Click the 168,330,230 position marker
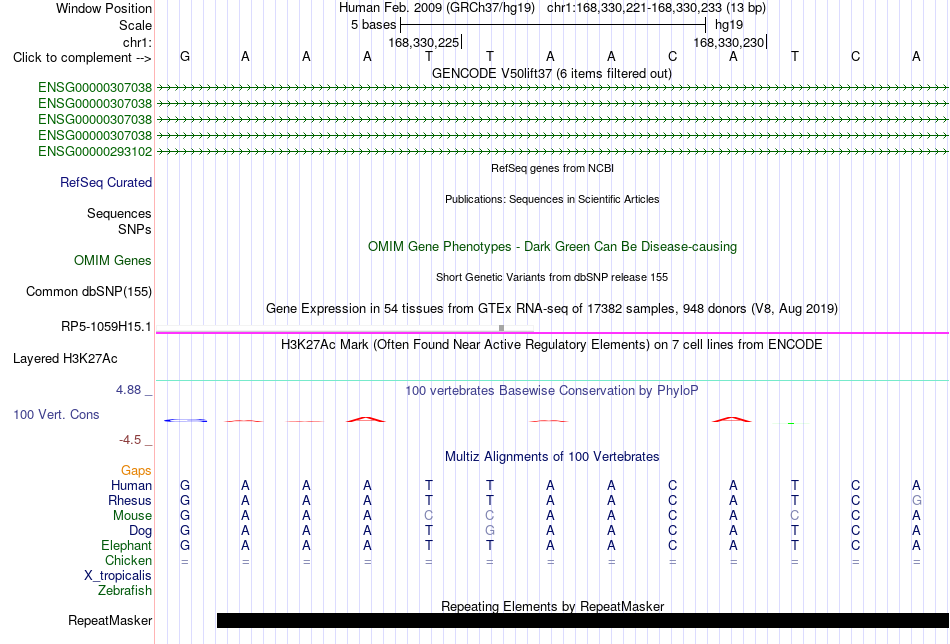 click(x=729, y=43)
